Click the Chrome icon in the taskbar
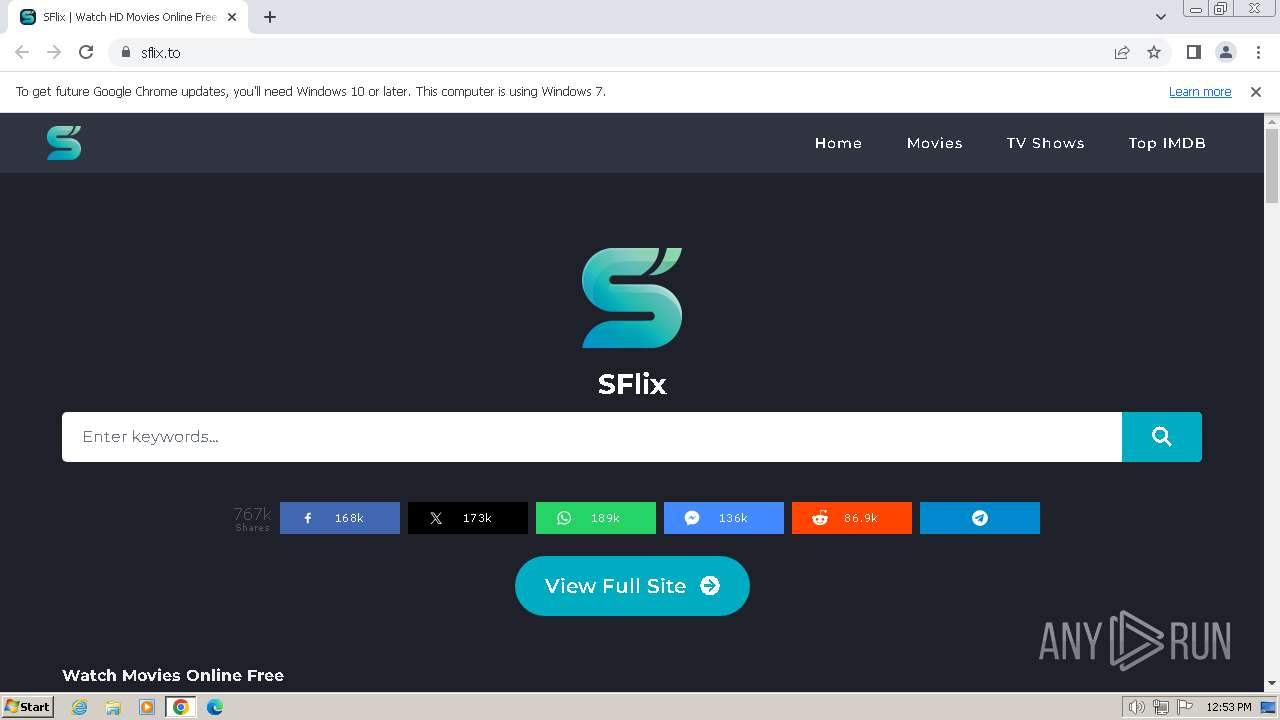The image size is (1280, 720). [x=181, y=707]
